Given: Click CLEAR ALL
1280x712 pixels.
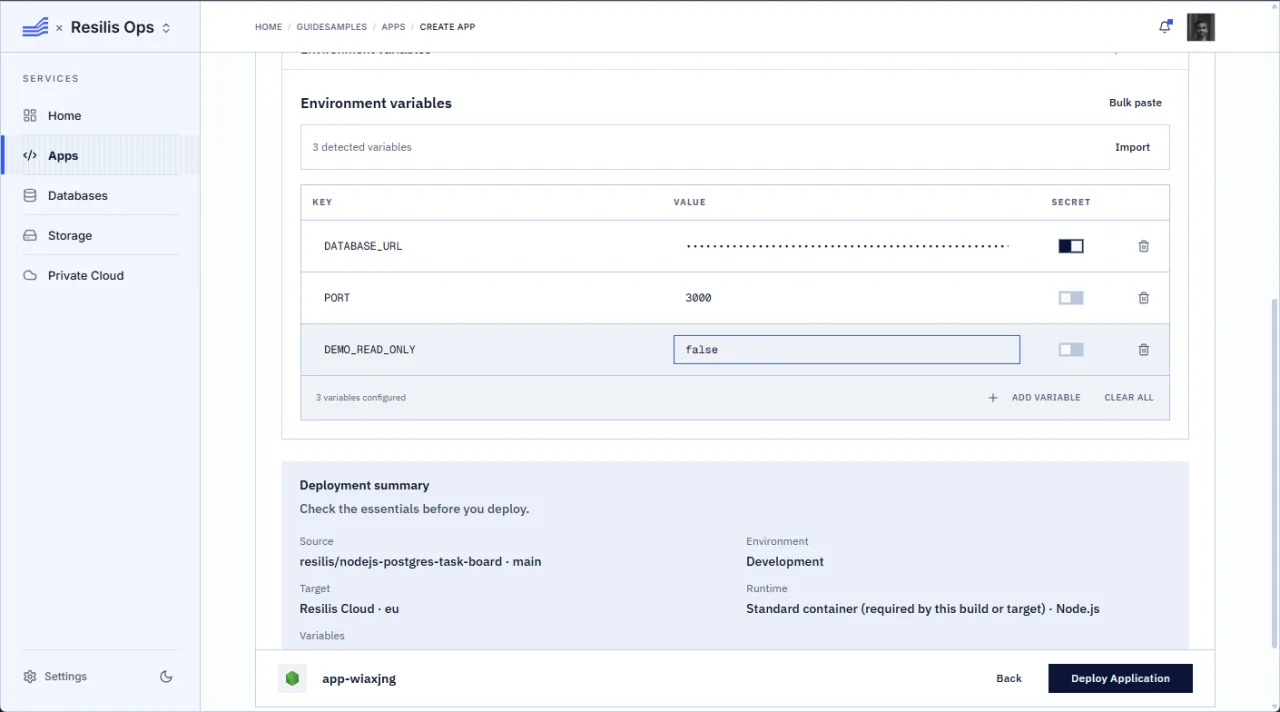Looking at the screenshot, I should pos(1129,398).
